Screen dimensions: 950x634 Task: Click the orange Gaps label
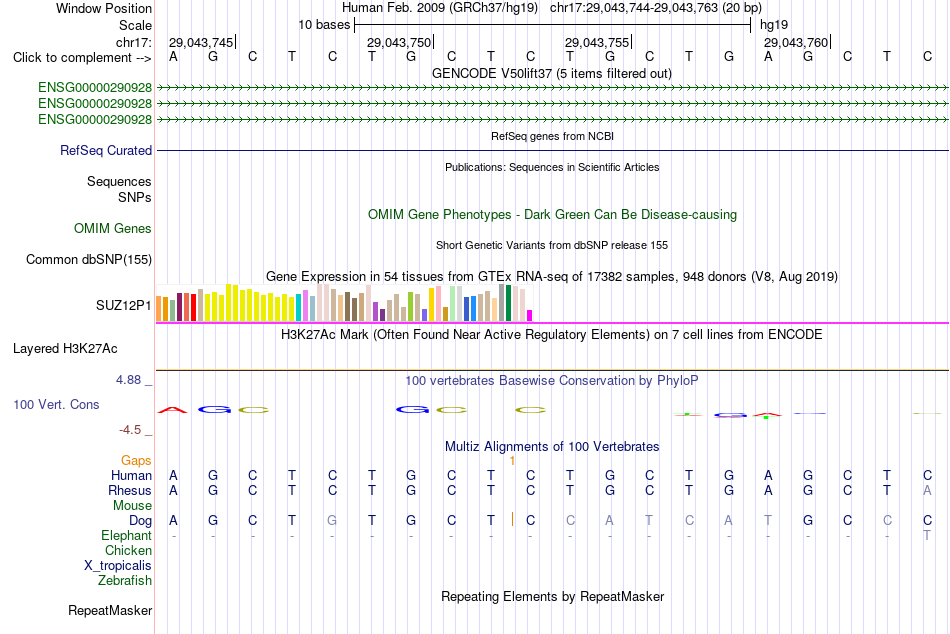coord(136,461)
